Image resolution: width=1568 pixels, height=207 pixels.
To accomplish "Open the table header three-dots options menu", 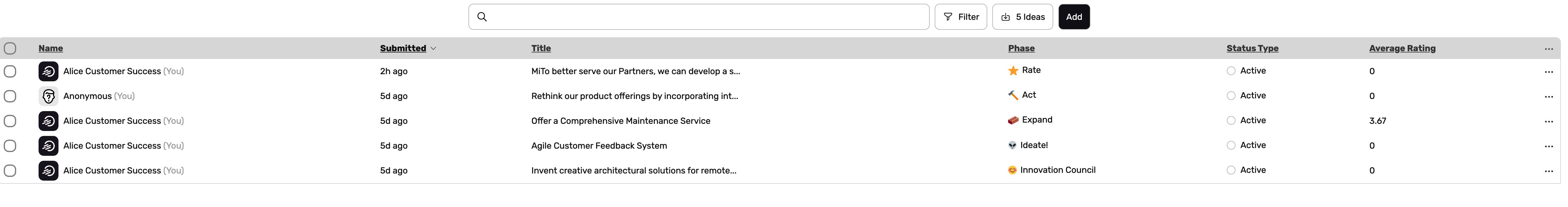I will click(1548, 48).
